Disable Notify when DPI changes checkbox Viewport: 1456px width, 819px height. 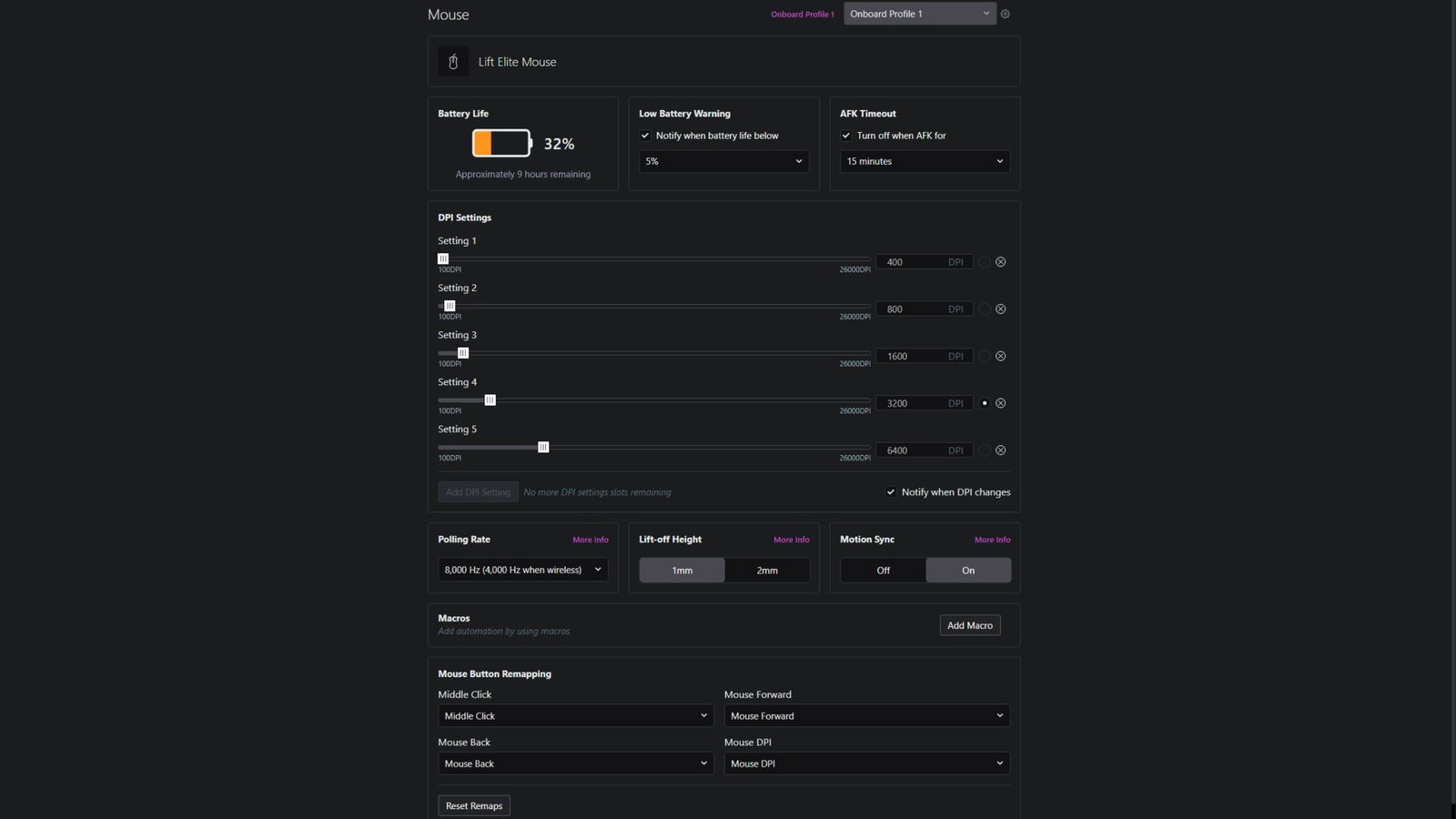pos(891,492)
